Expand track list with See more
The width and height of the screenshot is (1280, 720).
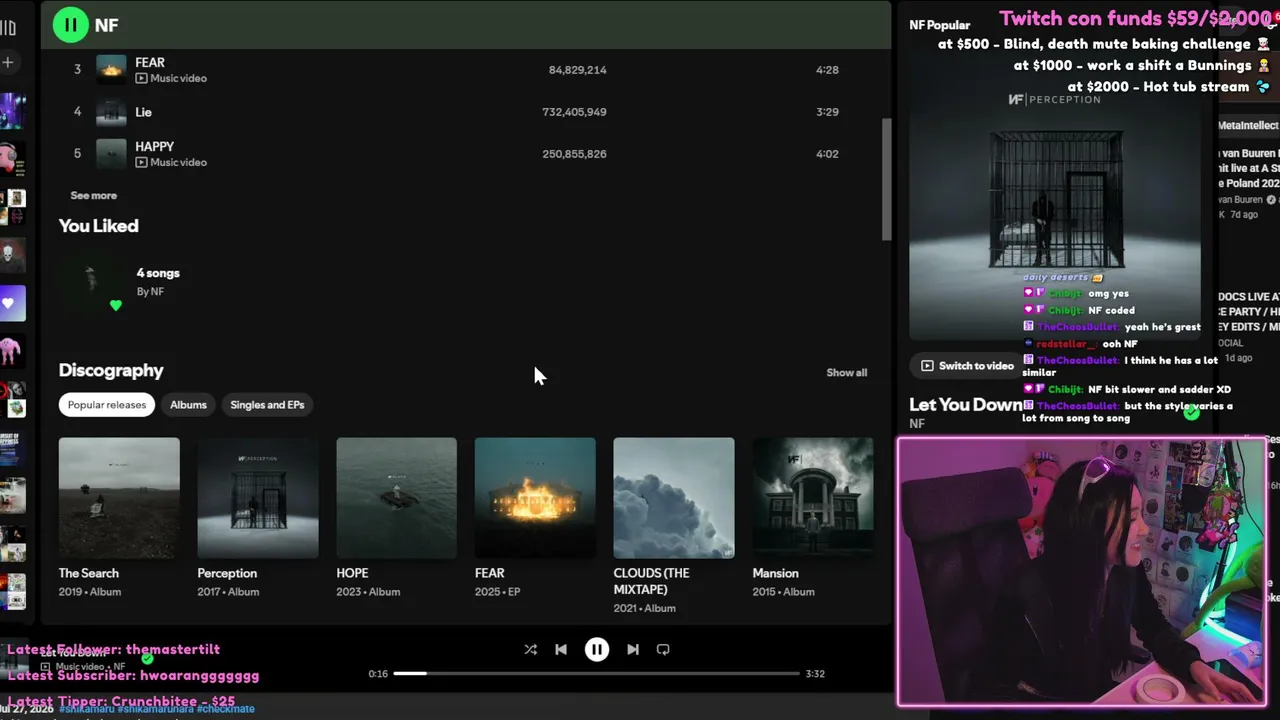pos(94,196)
